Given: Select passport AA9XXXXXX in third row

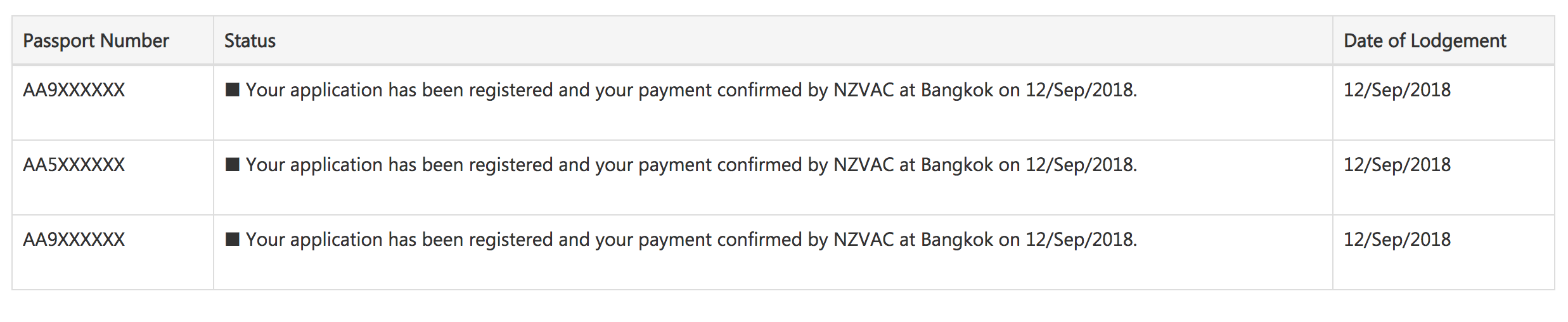Looking at the screenshot, I should (74, 240).
